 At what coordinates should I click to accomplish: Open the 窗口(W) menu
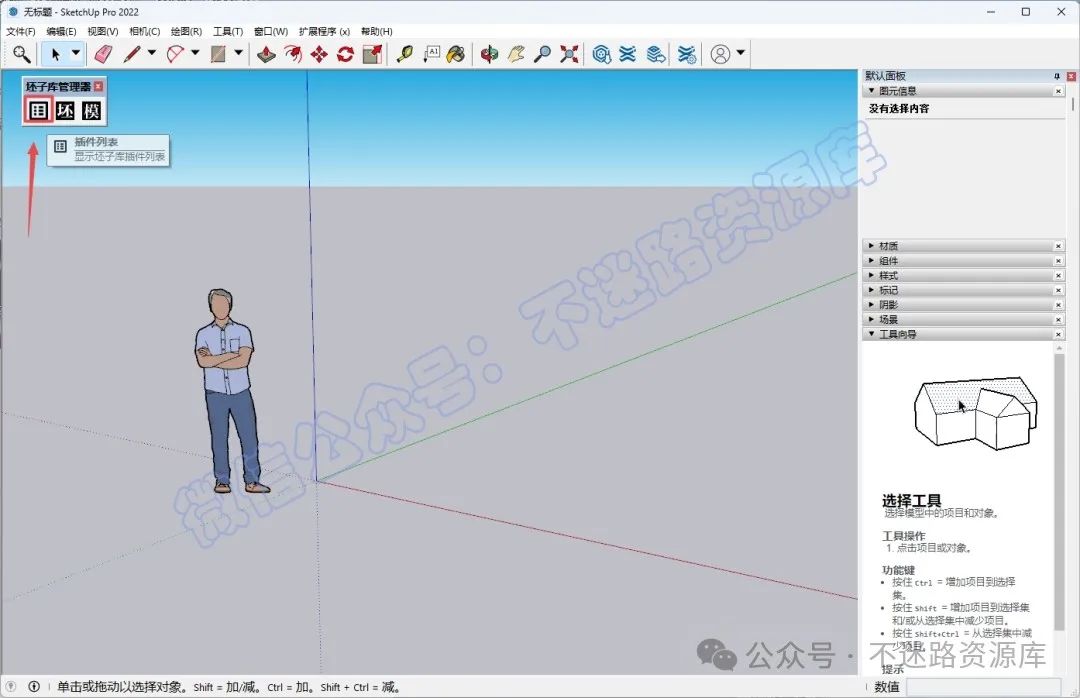(x=271, y=31)
